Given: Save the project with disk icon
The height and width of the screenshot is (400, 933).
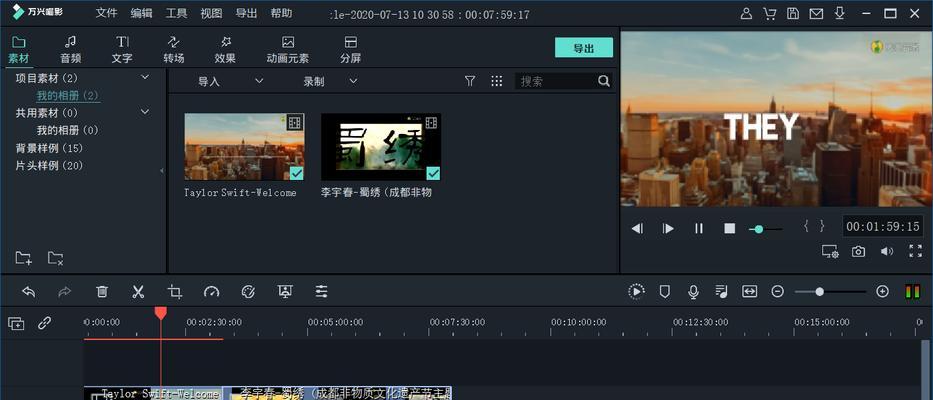Looking at the screenshot, I should point(793,14).
